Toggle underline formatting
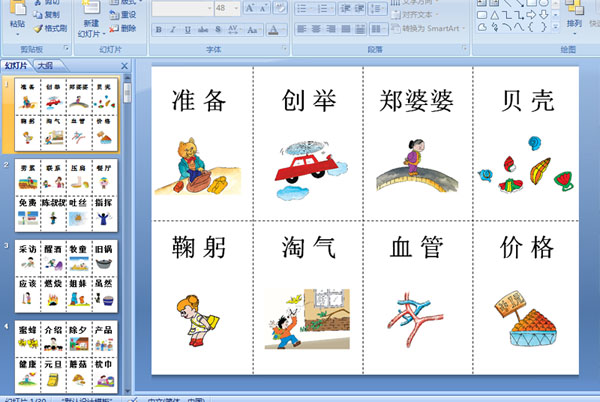 [188, 29]
